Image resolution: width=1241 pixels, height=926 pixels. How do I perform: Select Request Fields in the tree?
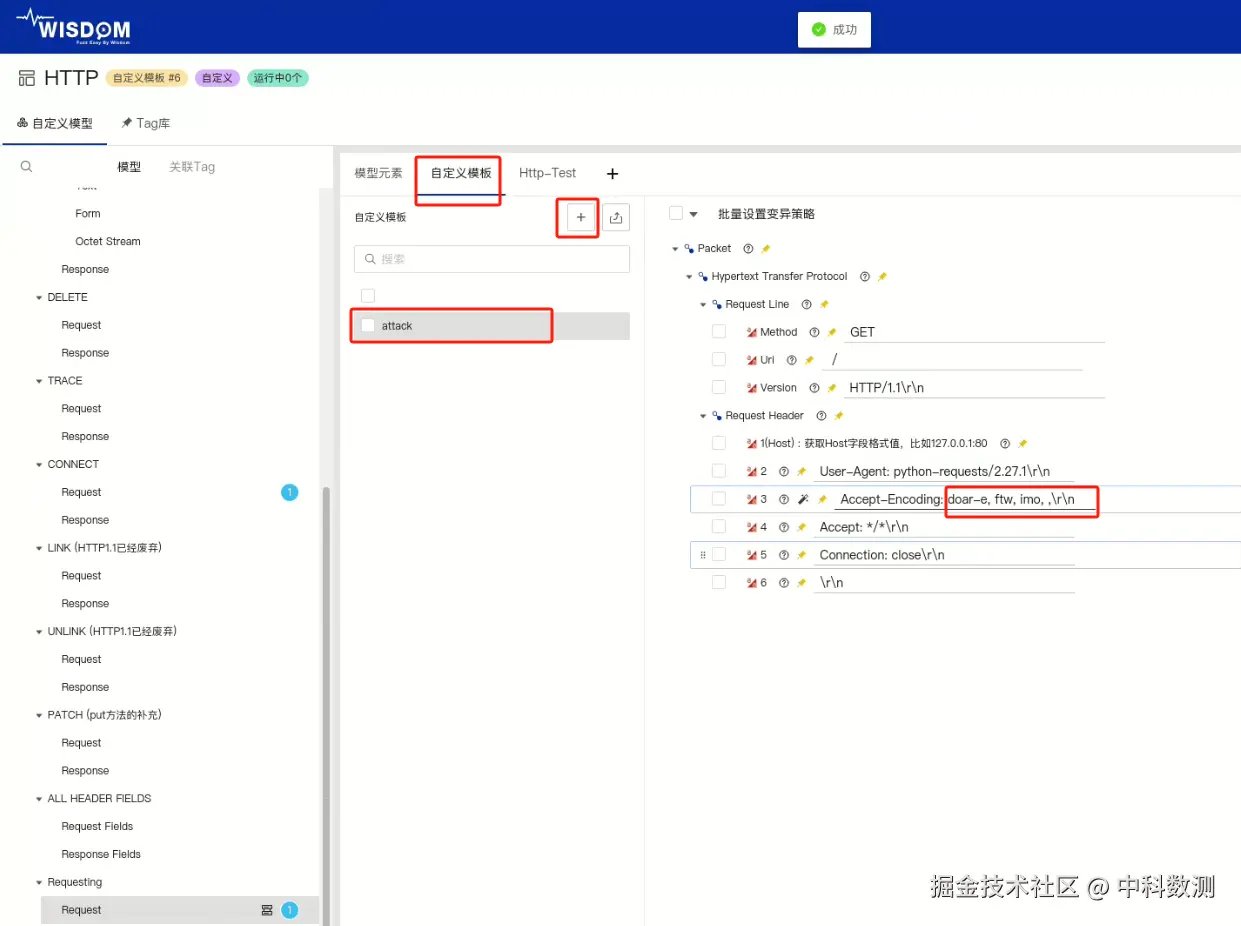(x=97, y=826)
